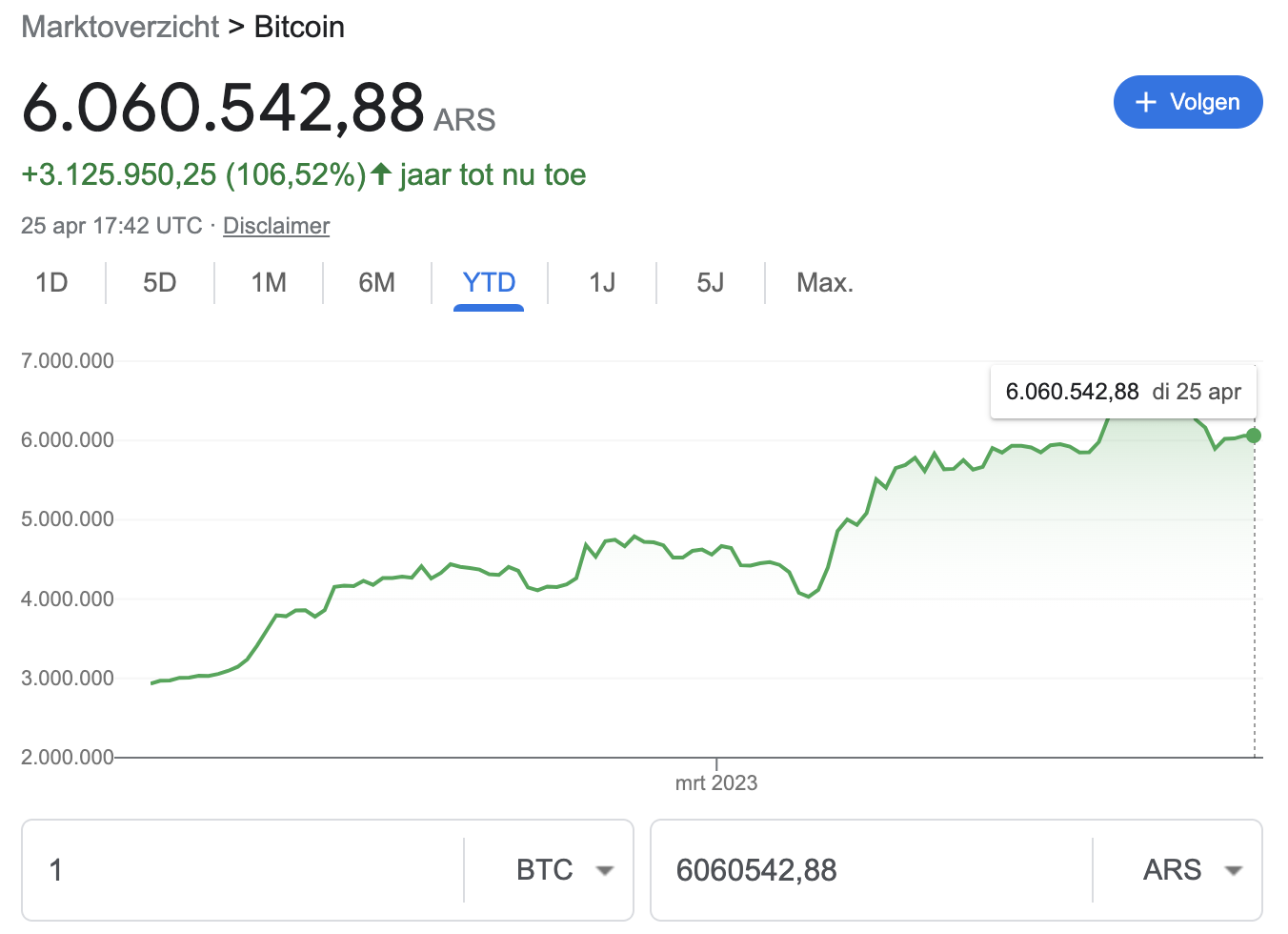Switch to the 5D time range
1288x934 pixels.
coord(159,283)
